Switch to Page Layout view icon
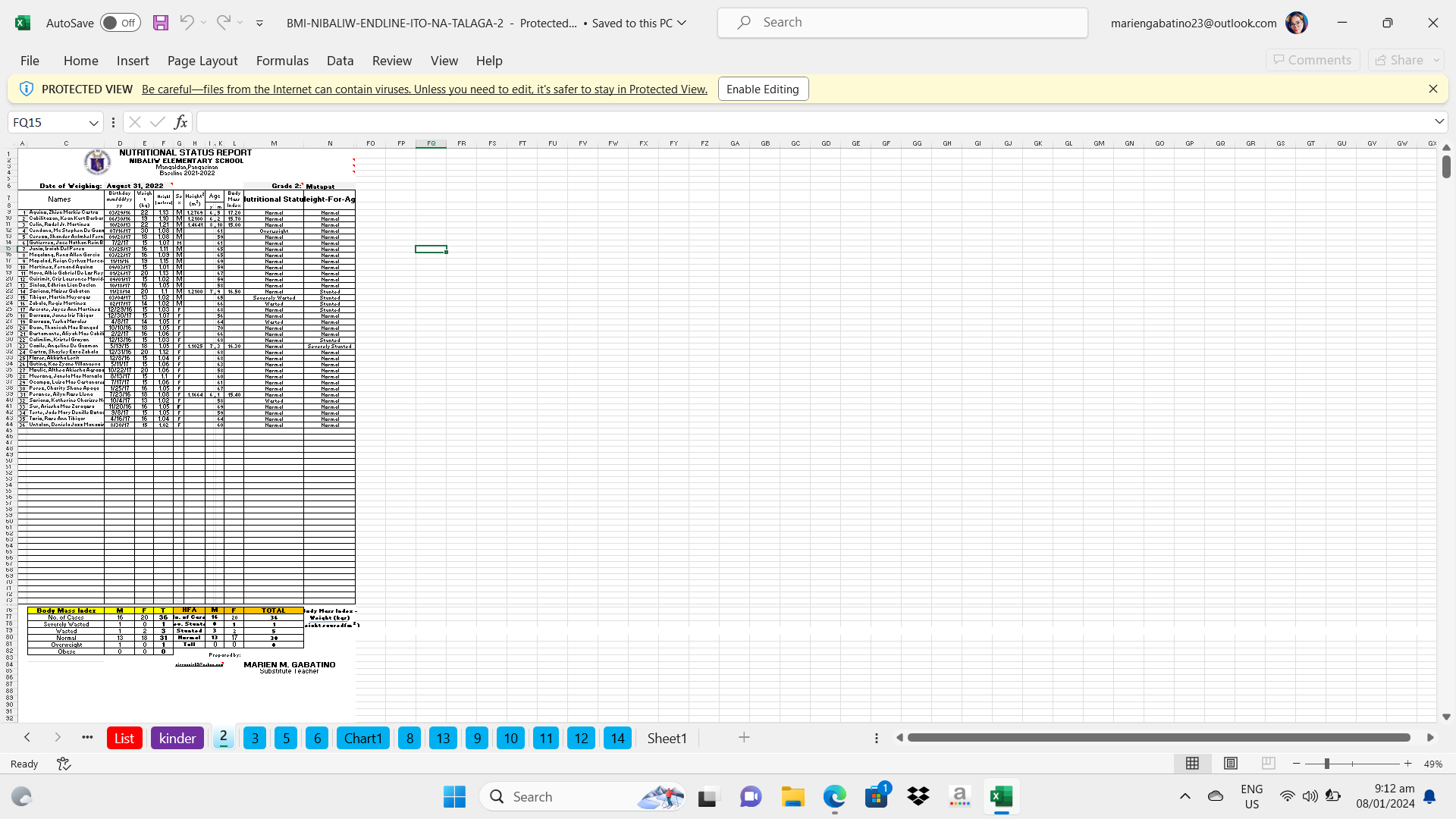 (1231, 764)
